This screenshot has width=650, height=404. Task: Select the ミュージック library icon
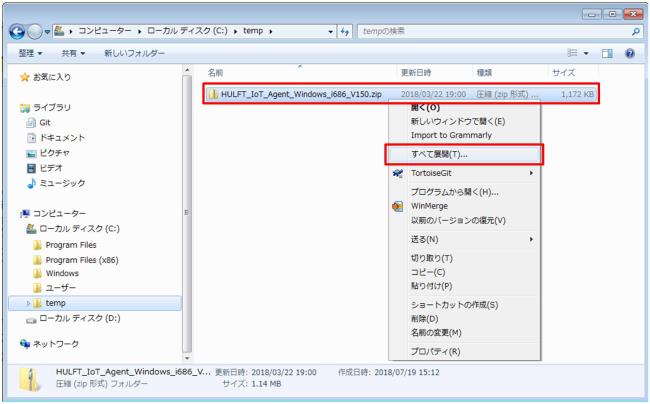pos(32,183)
